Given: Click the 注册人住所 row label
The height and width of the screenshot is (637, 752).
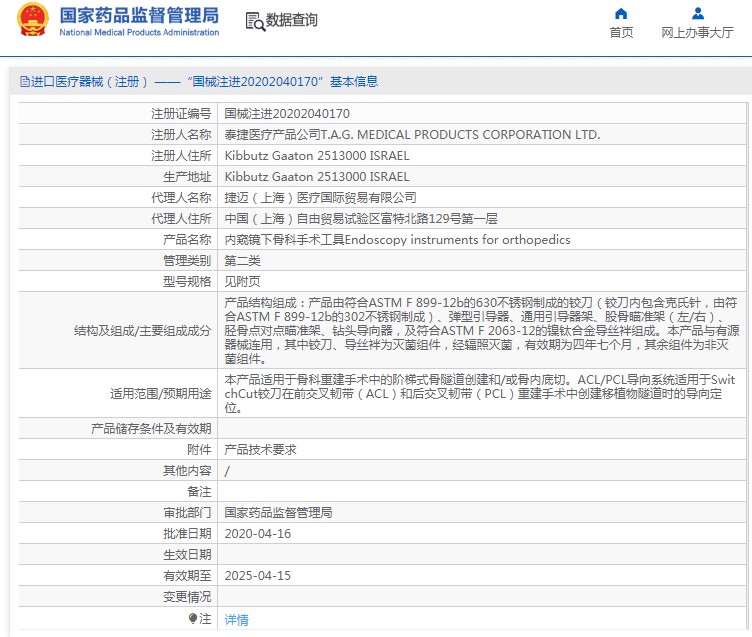Looking at the screenshot, I should [x=181, y=156].
